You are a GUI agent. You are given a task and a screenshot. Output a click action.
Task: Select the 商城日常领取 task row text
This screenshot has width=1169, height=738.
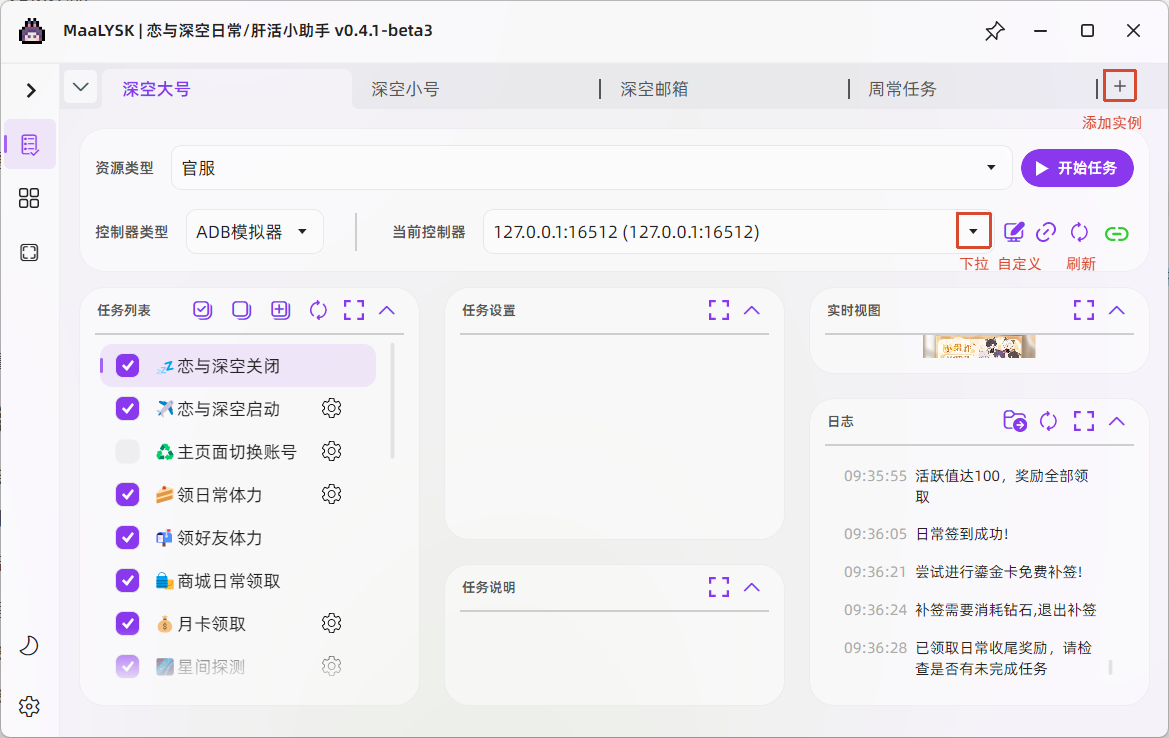coord(229,581)
